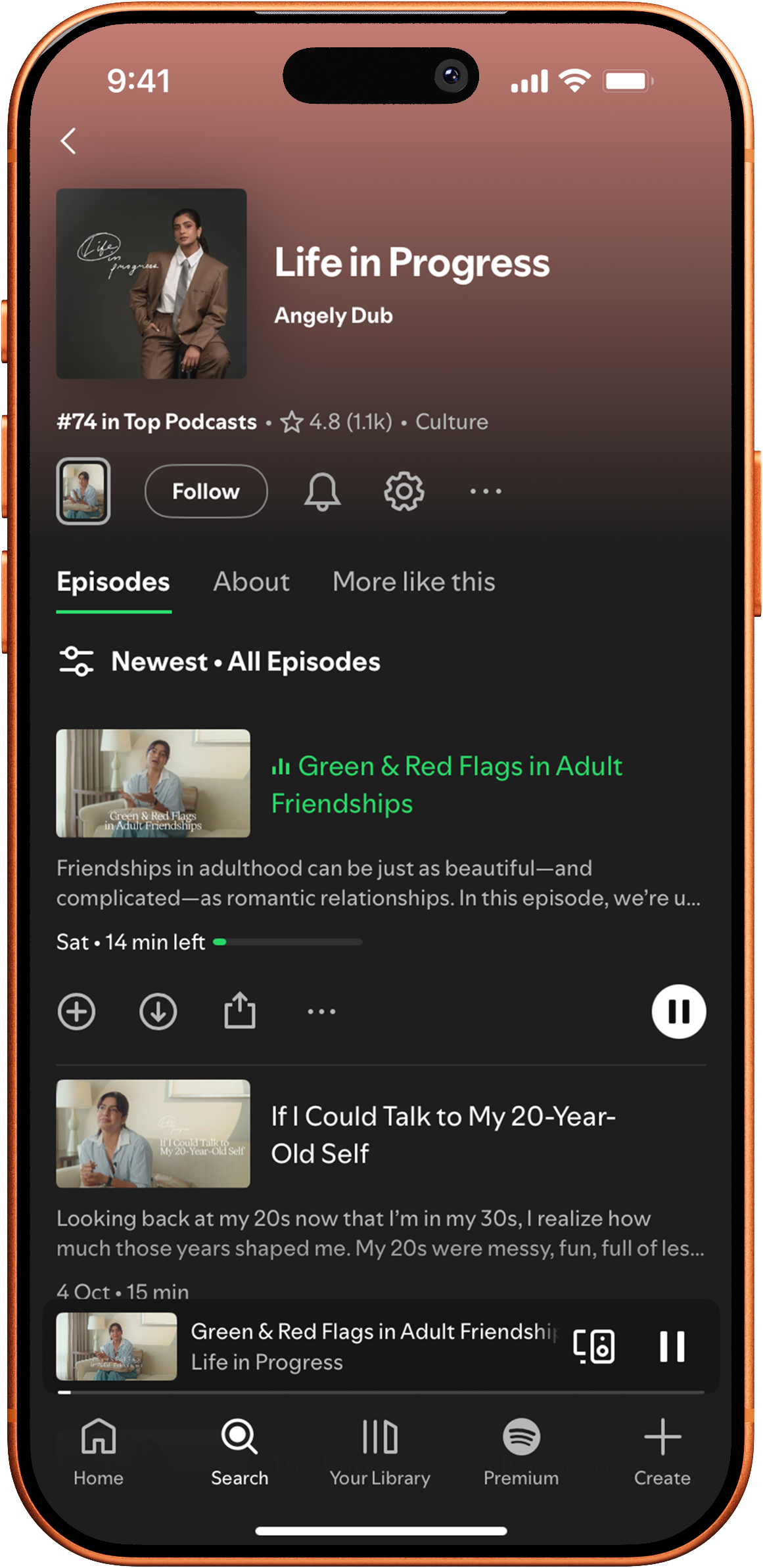763x1568 pixels.
Task: Open the Create tab
Action: tap(662, 1452)
